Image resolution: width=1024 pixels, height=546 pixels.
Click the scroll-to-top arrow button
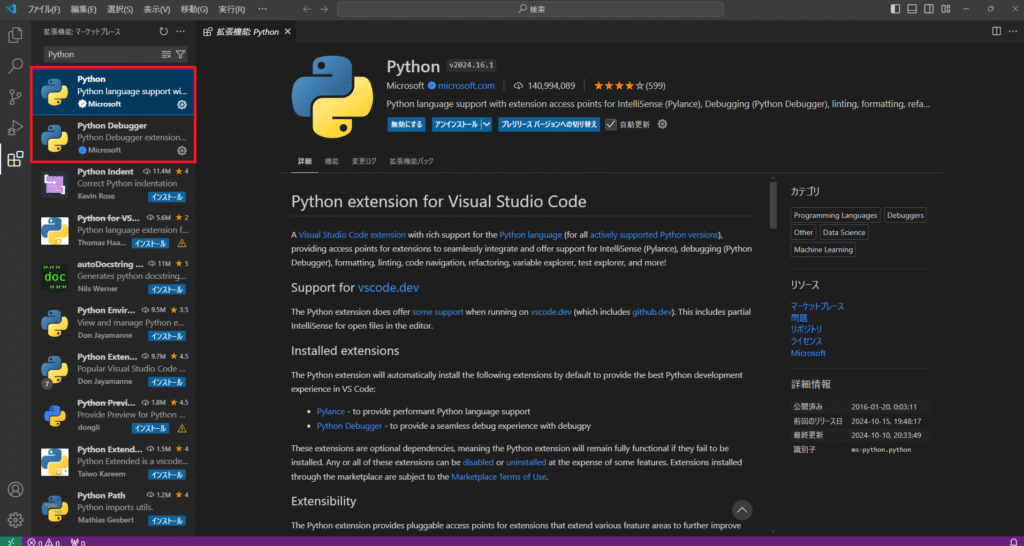click(x=741, y=511)
